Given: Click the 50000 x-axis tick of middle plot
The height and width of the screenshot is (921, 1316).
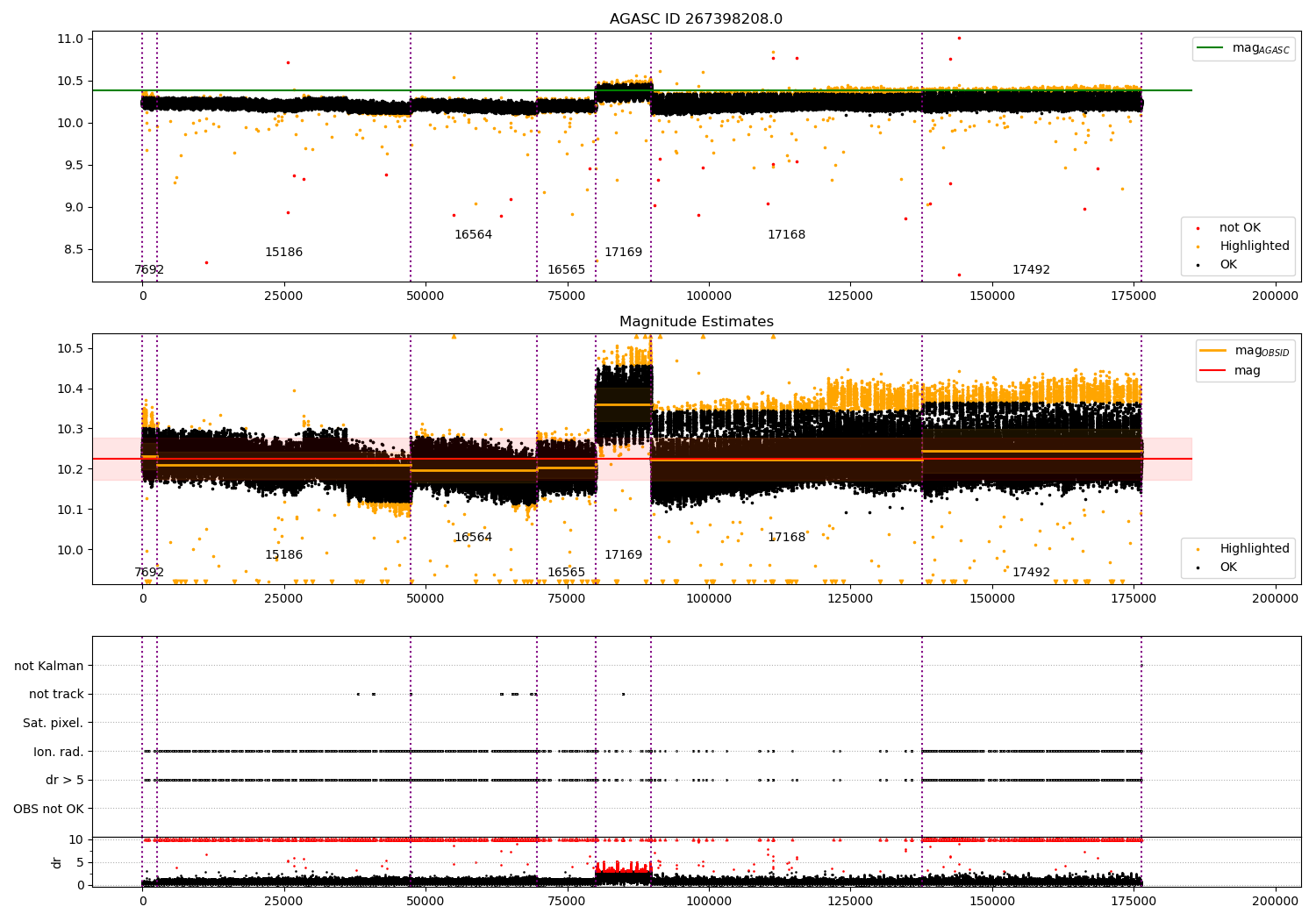Looking at the screenshot, I should coord(426,599).
